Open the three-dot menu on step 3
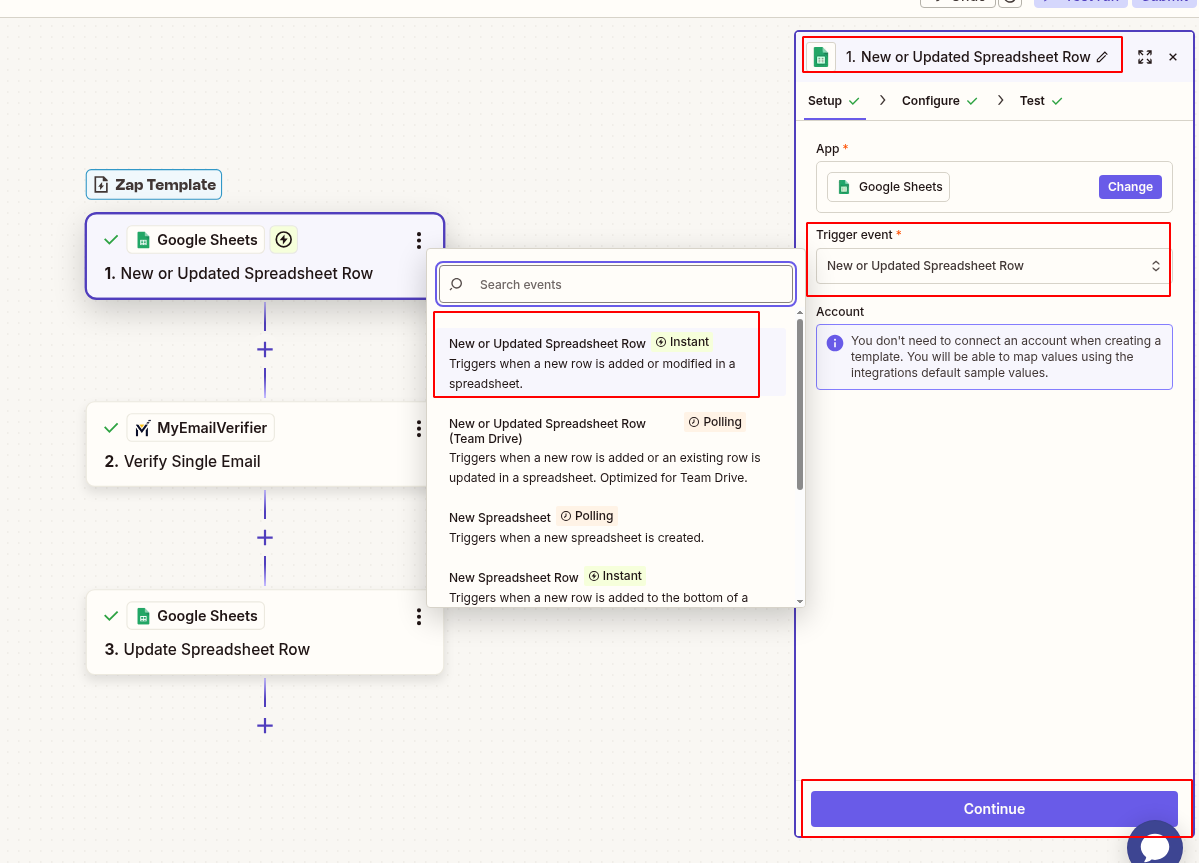 418,617
